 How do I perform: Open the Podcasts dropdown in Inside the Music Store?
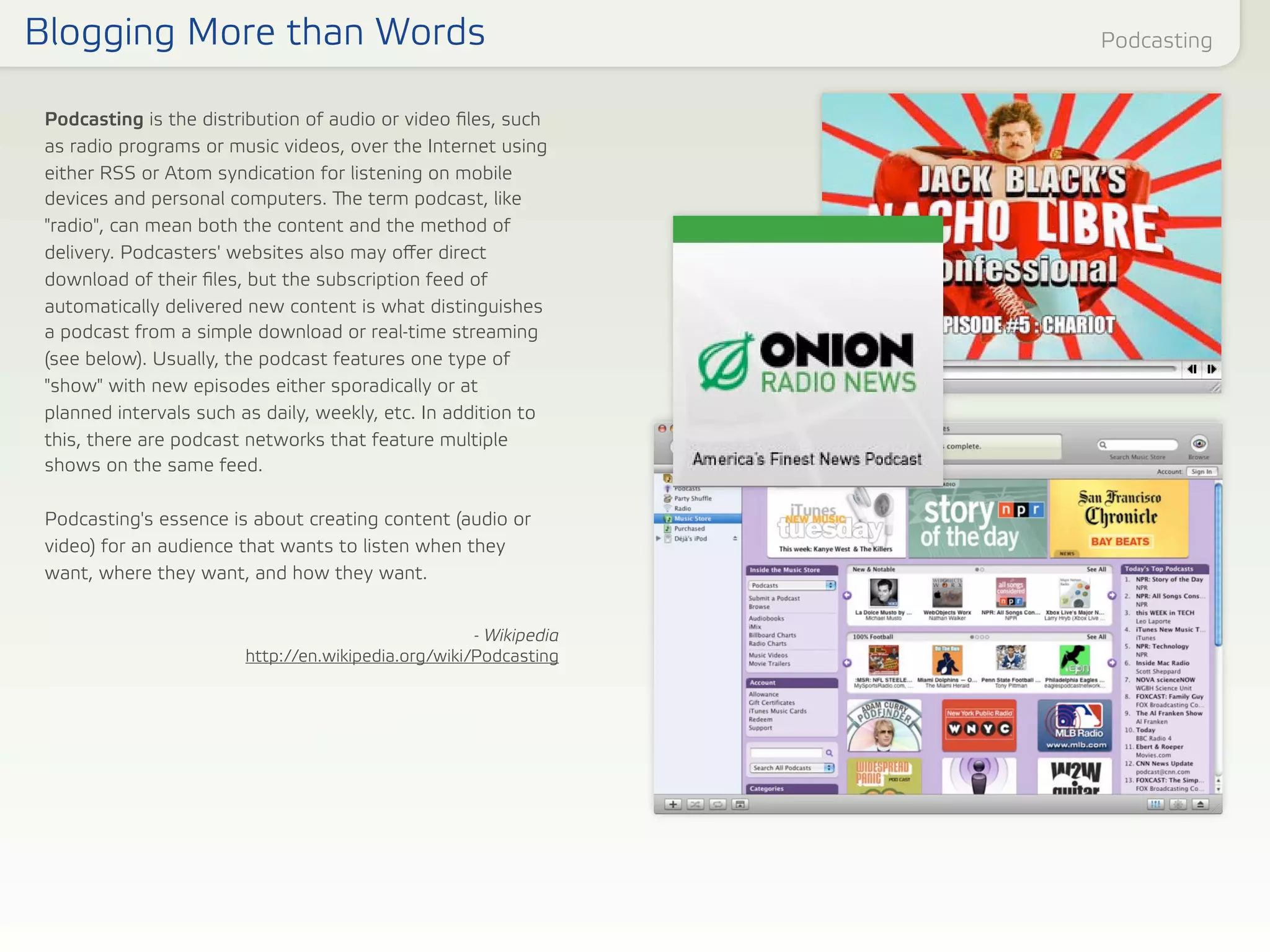tap(792, 585)
